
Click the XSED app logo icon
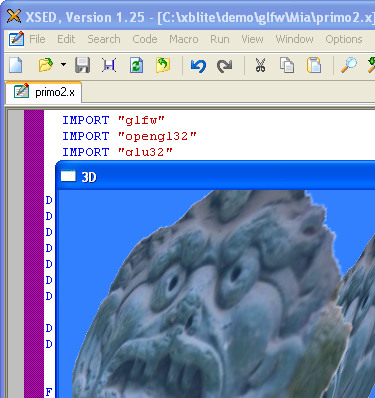[x=14, y=16]
